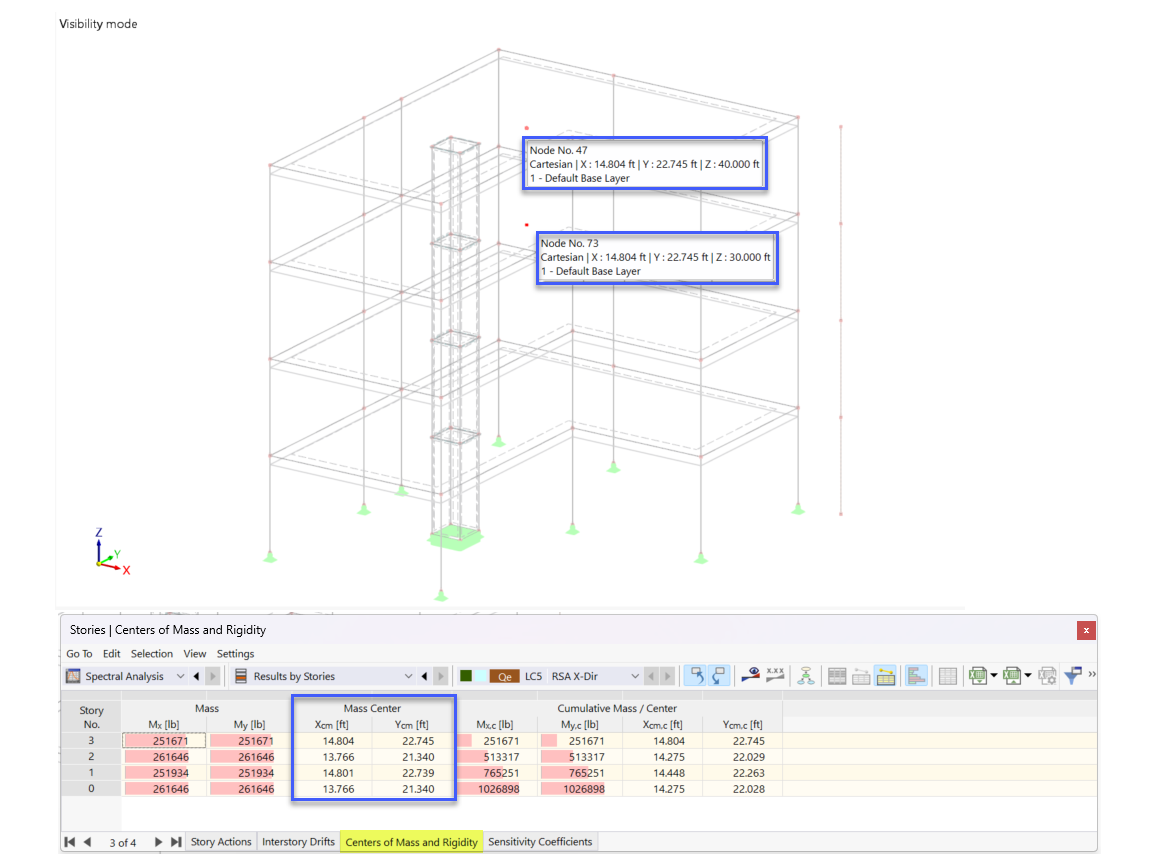1152x864 pixels.
Task: Toggle the colored bars display icon
Action: tap(916, 675)
